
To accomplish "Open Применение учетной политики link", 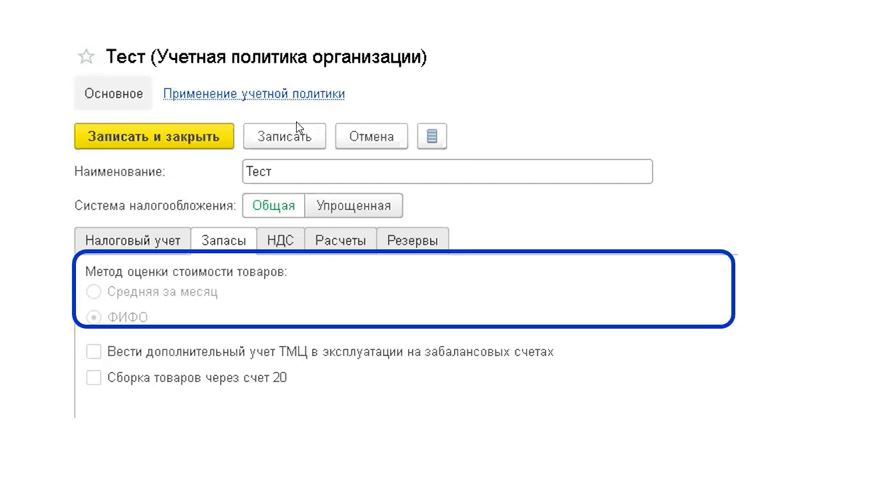I will (x=254, y=93).
